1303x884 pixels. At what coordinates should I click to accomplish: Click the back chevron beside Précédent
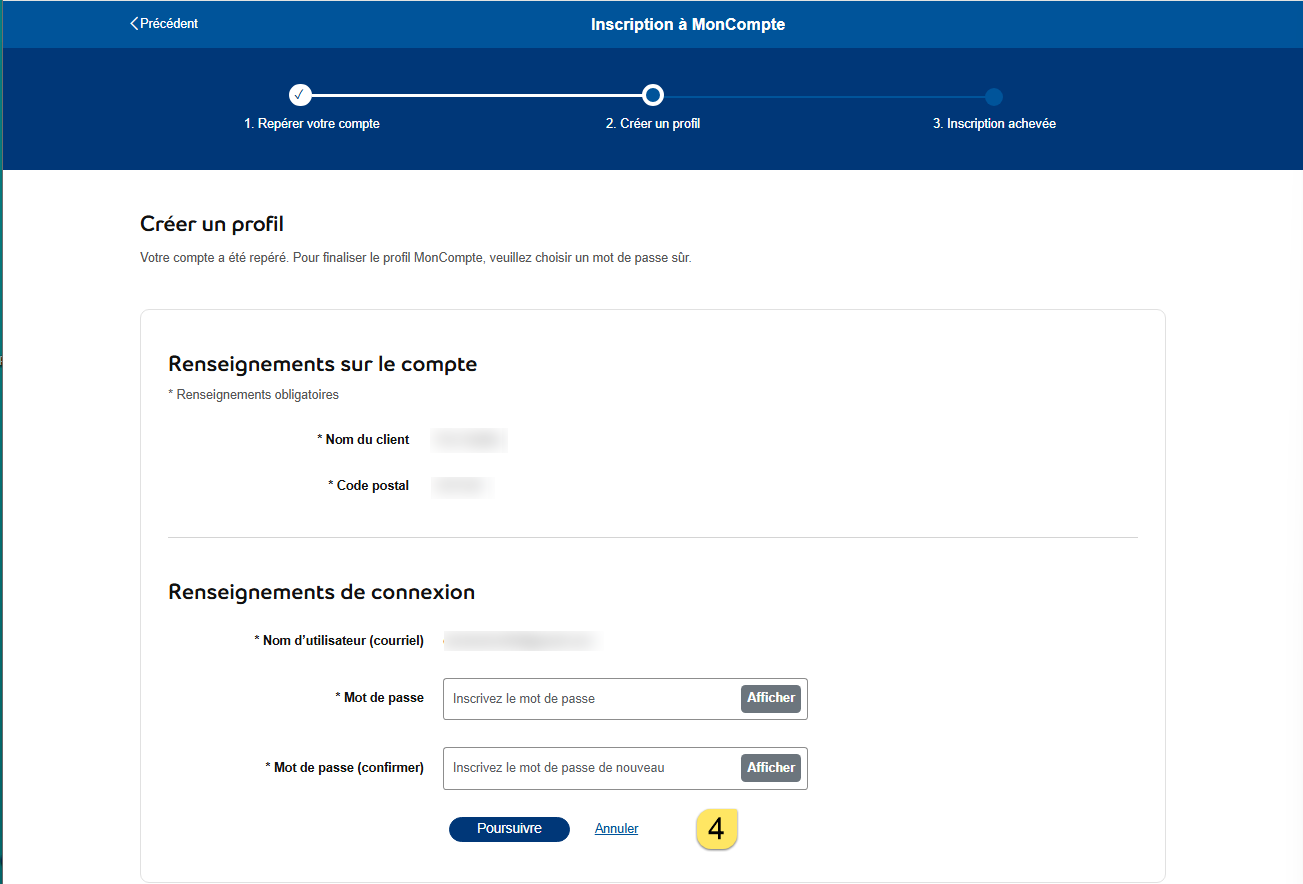click(x=134, y=24)
